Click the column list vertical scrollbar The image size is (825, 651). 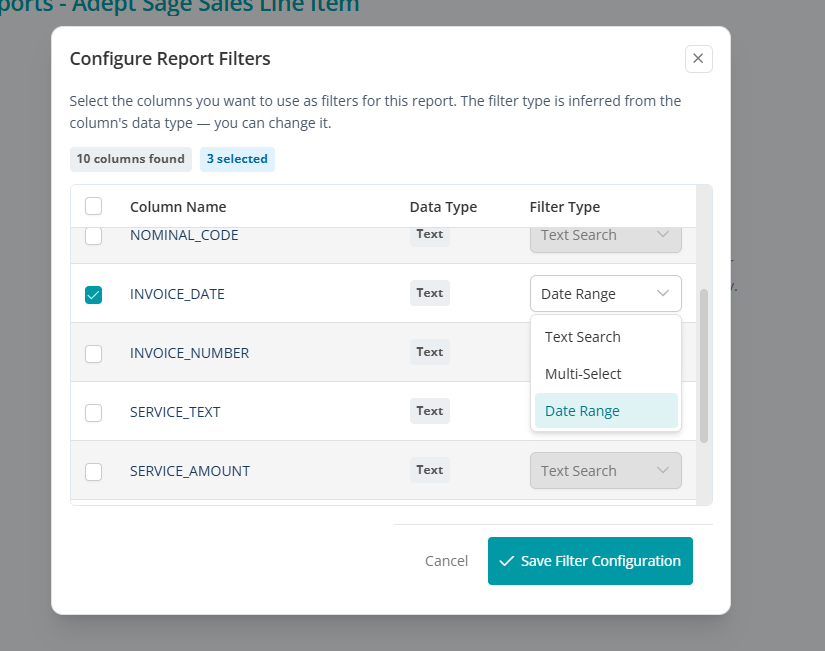704,366
